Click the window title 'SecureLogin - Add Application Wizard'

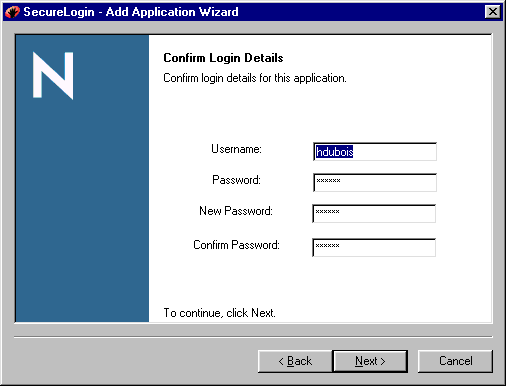[x=131, y=12]
